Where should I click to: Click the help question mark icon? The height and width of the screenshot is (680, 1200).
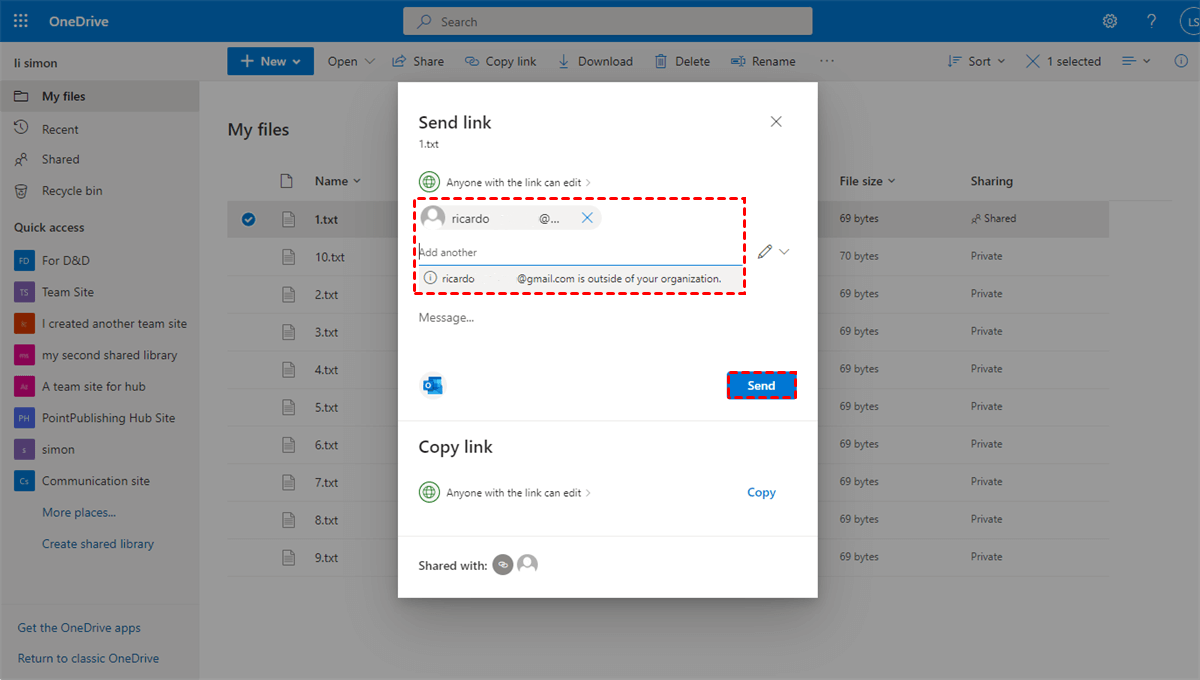pos(1152,21)
